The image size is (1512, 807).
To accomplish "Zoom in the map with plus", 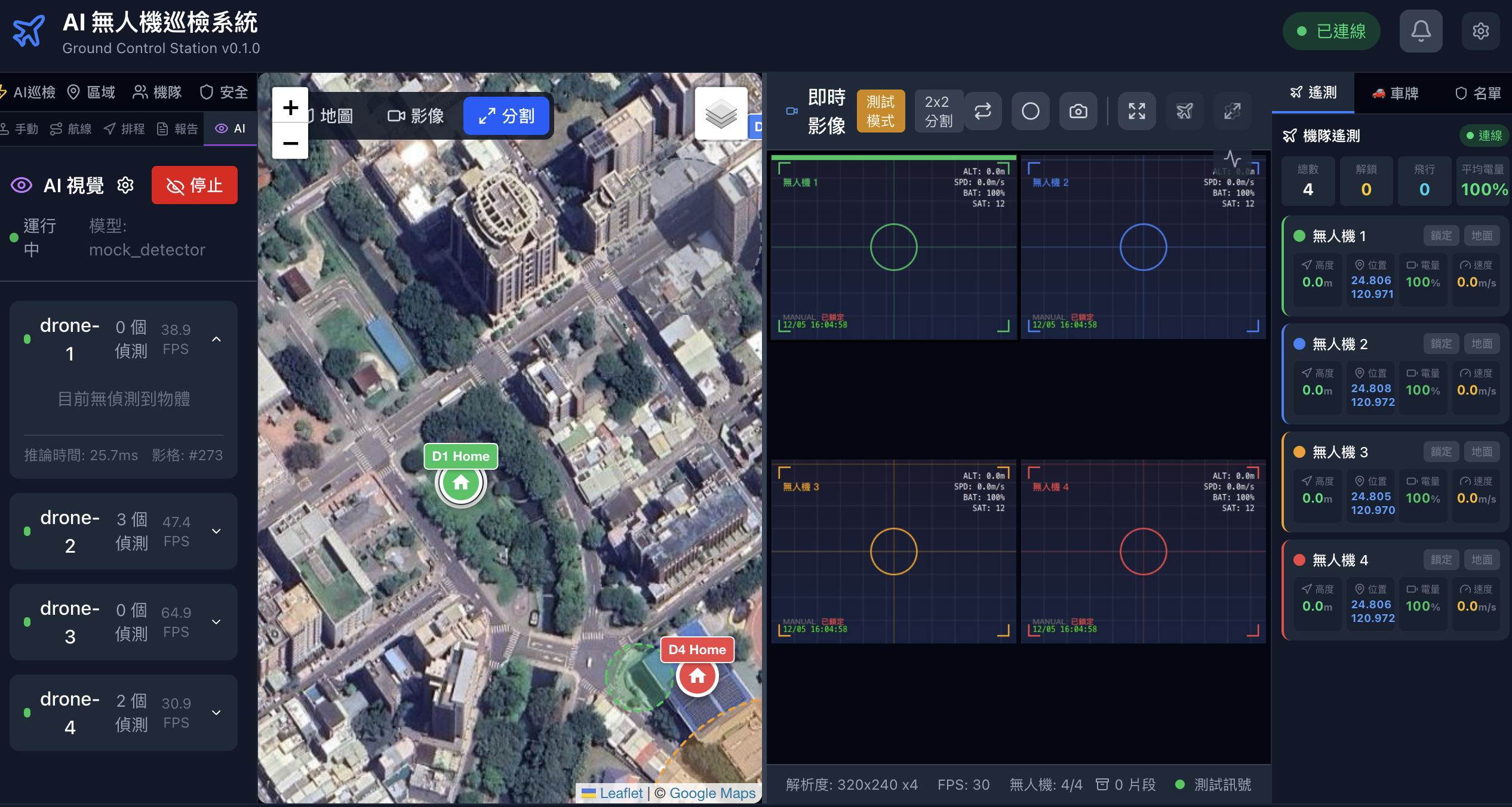I will point(290,107).
